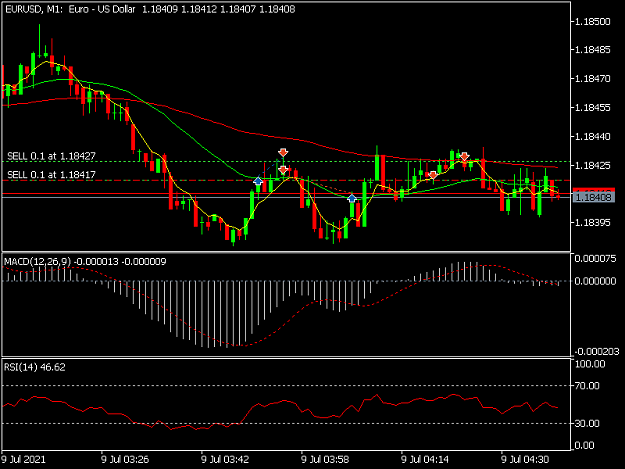This screenshot has width=625, height=469.
Task: Click the 9 Jul 04:14 time label
Action: click(x=425, y=459)
